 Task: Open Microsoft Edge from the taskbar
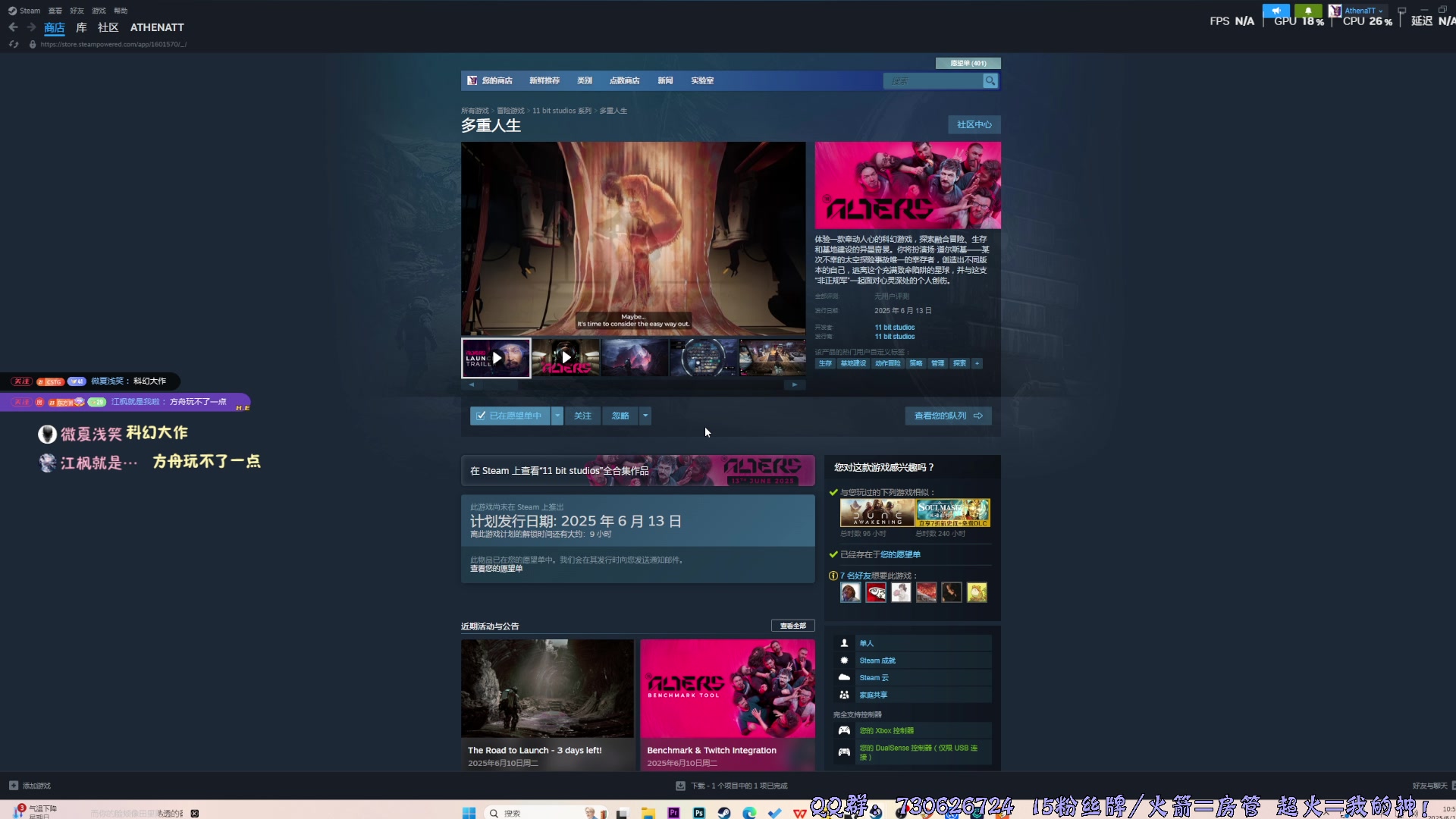click(x=749, y=813)
